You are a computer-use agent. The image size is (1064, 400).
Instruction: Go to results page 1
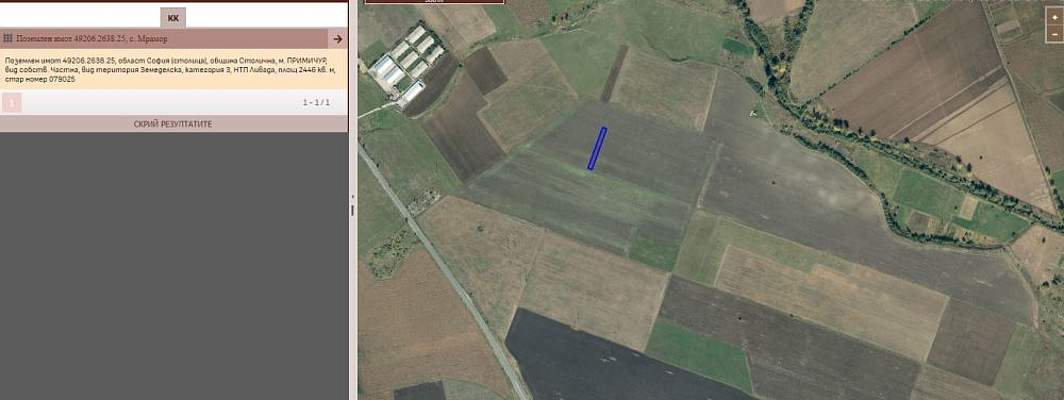pyautogui.click(x=12, y=103)
